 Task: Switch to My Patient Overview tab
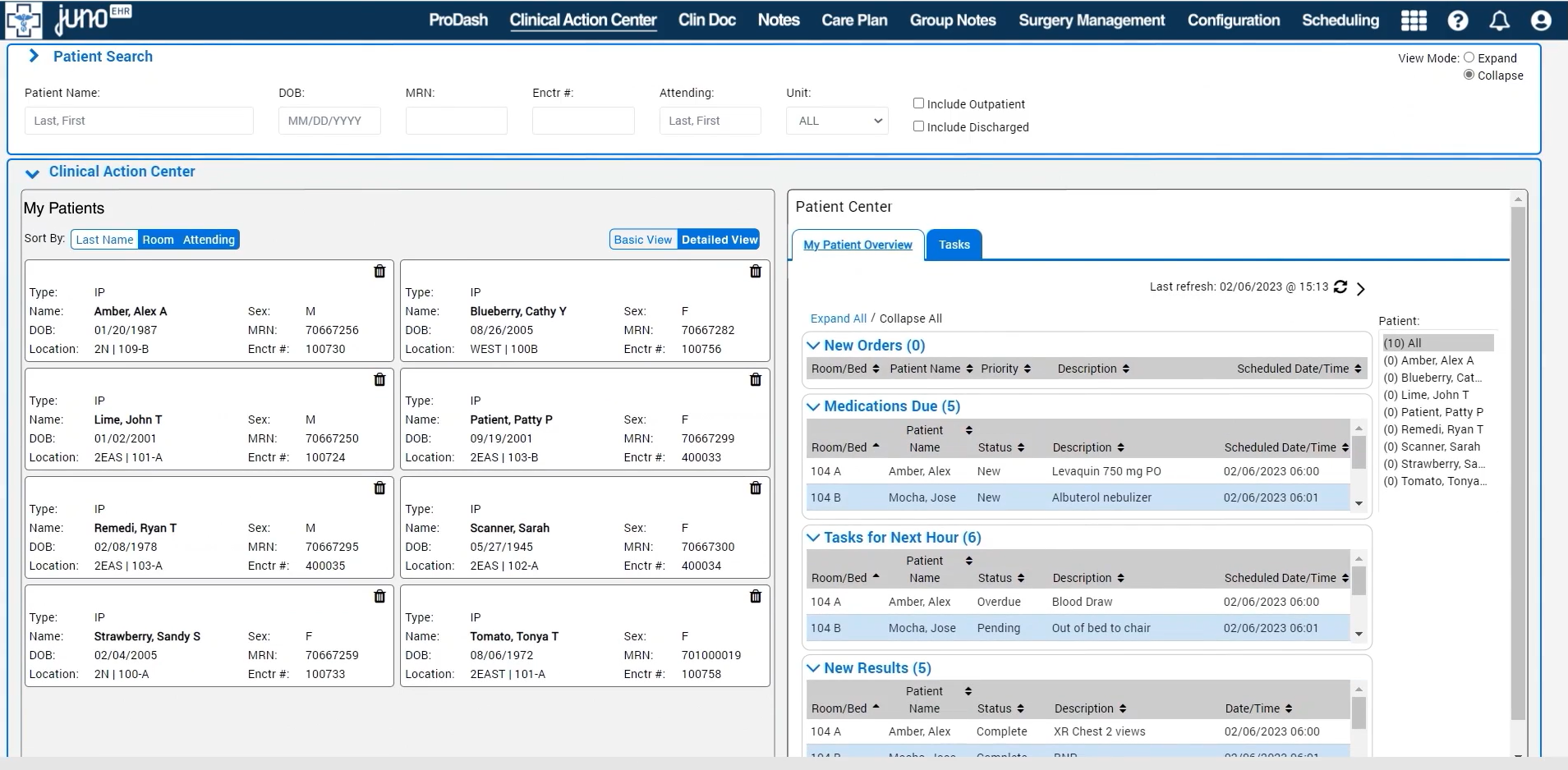pos(858,245)
